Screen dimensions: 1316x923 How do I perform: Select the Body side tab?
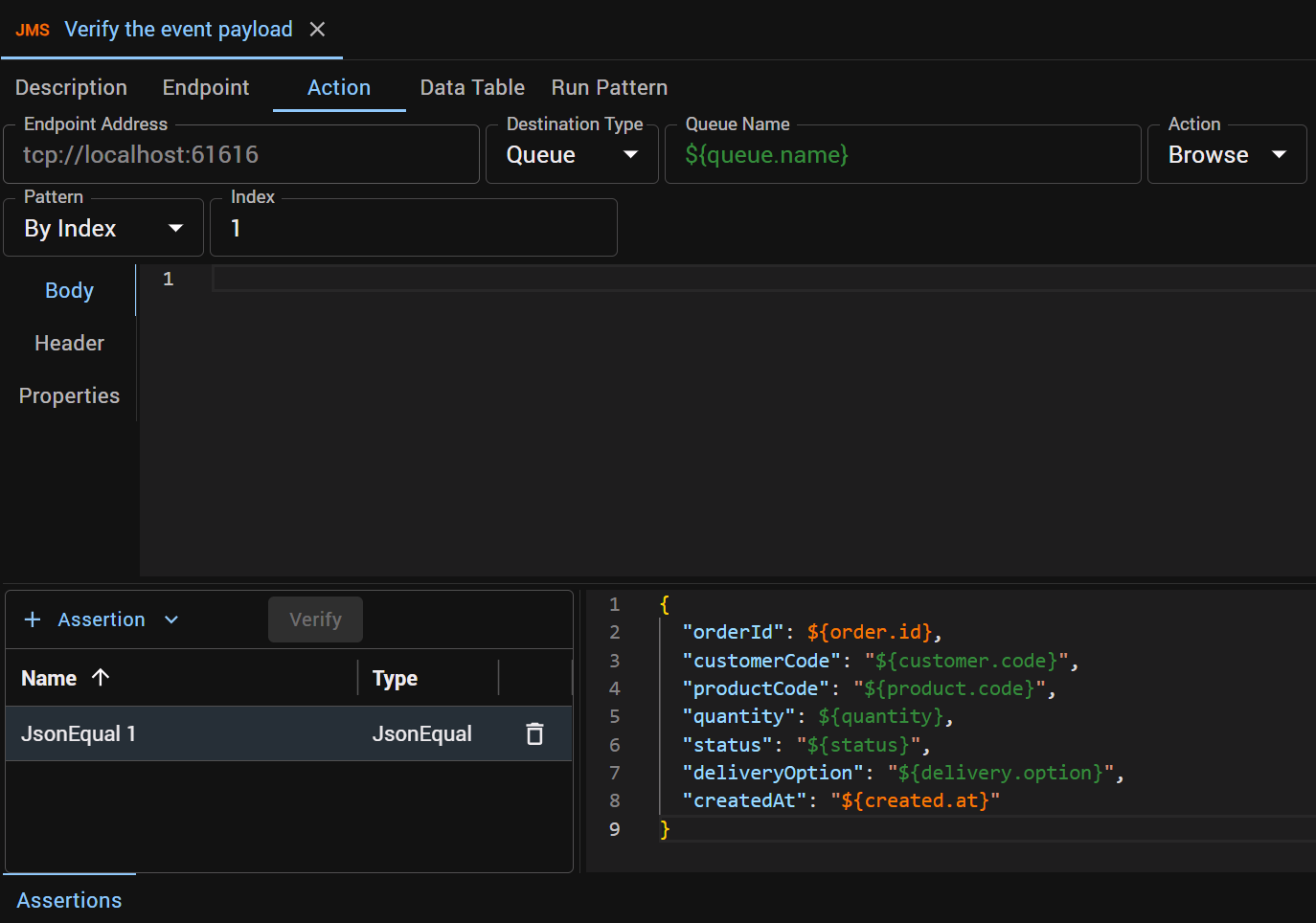69,290
